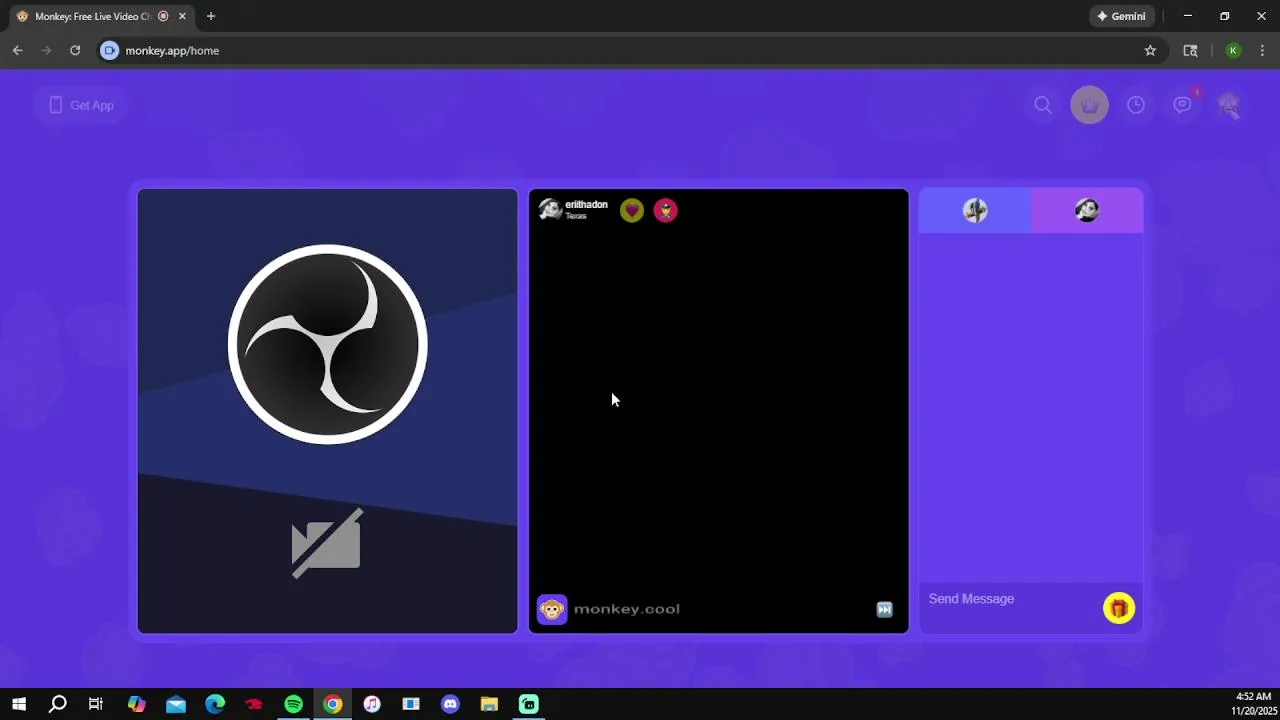The width and height of the screenshot is (1280, 720).
Task: Open chat messages icon with red badge
Action: pos(1183,104)
